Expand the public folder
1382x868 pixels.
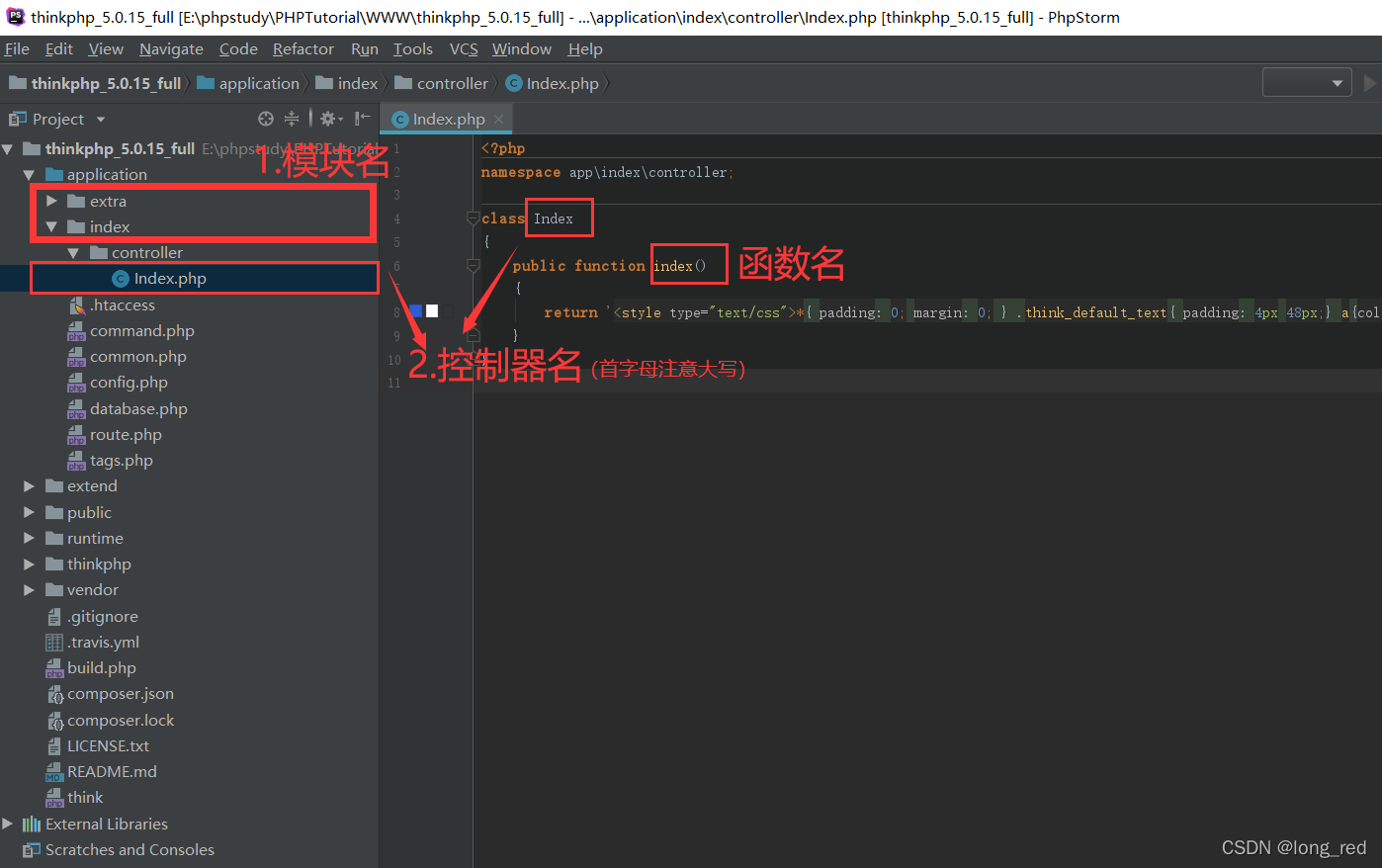(29, 513)
